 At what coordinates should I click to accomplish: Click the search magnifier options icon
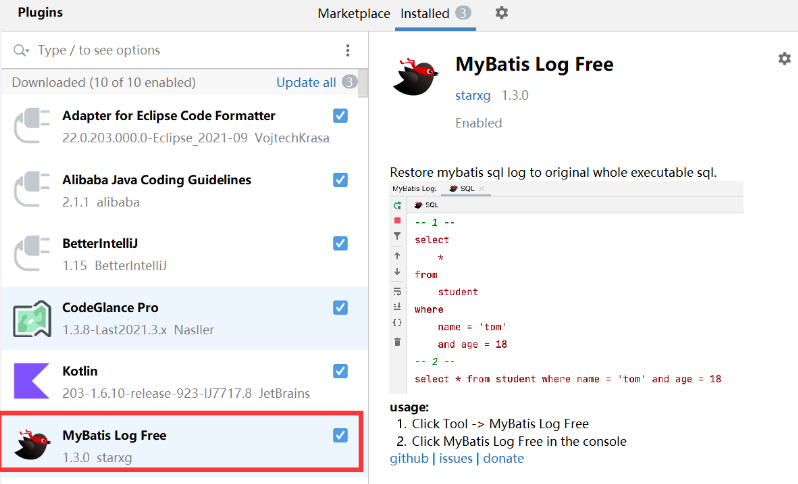click(x=21, y=50)
